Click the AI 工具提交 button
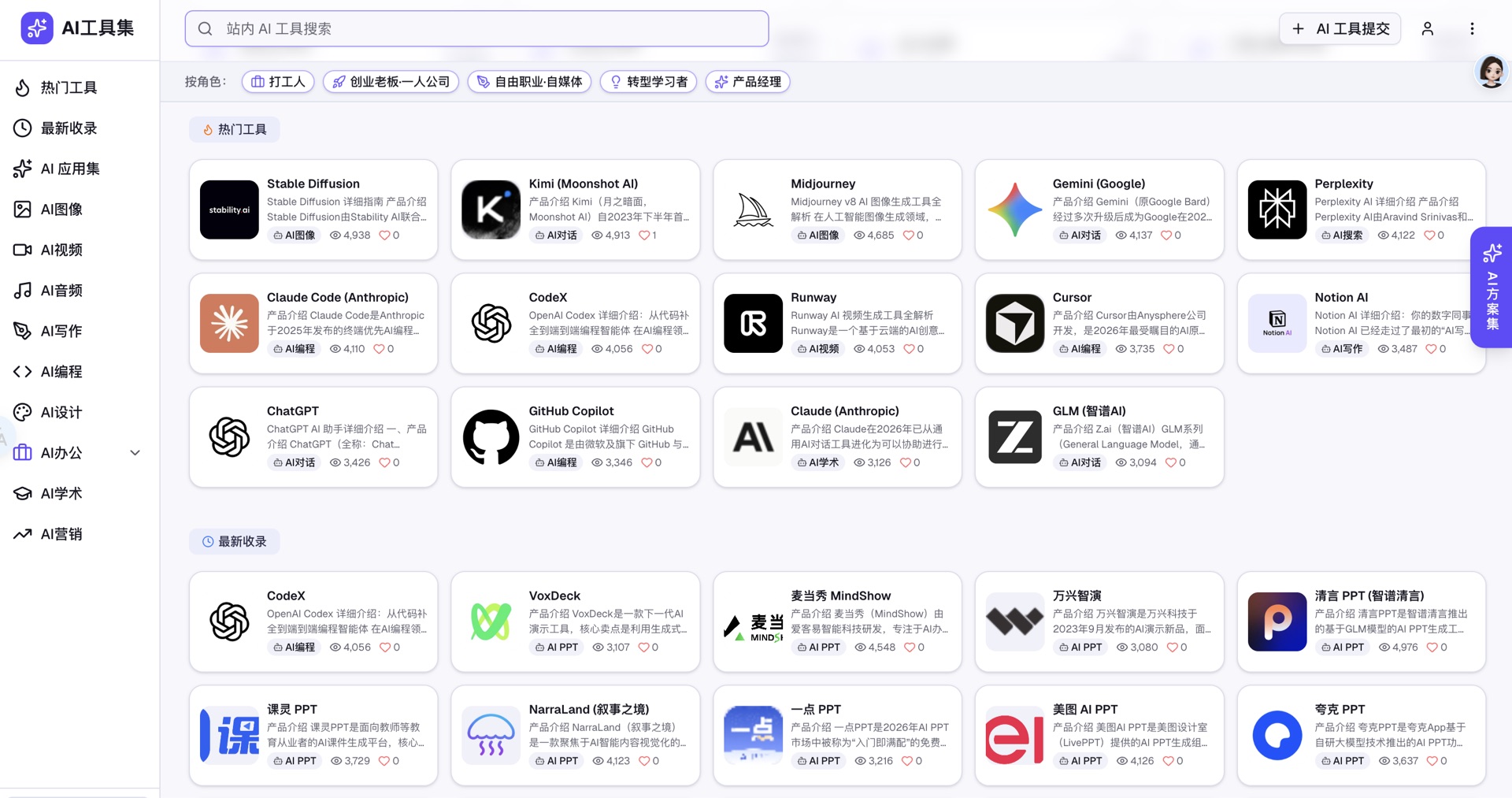 tap(1340, 29)
